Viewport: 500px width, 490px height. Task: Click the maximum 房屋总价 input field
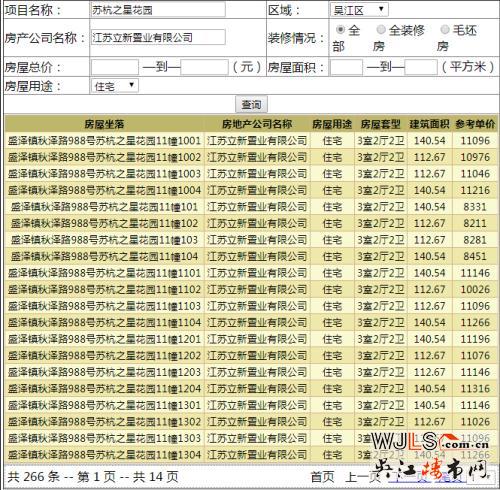click(x=204, y=67)
